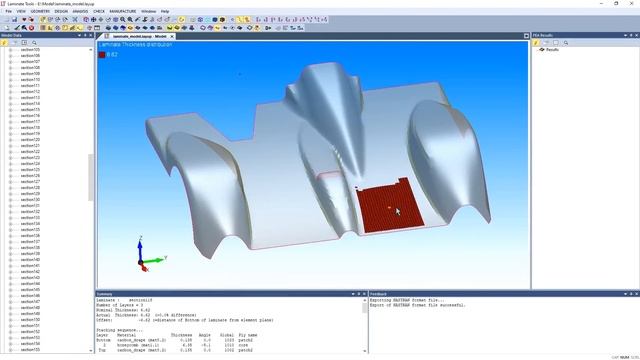Open the ANALYSIS menu
This screenshot has width=640, height=360.
80,11
